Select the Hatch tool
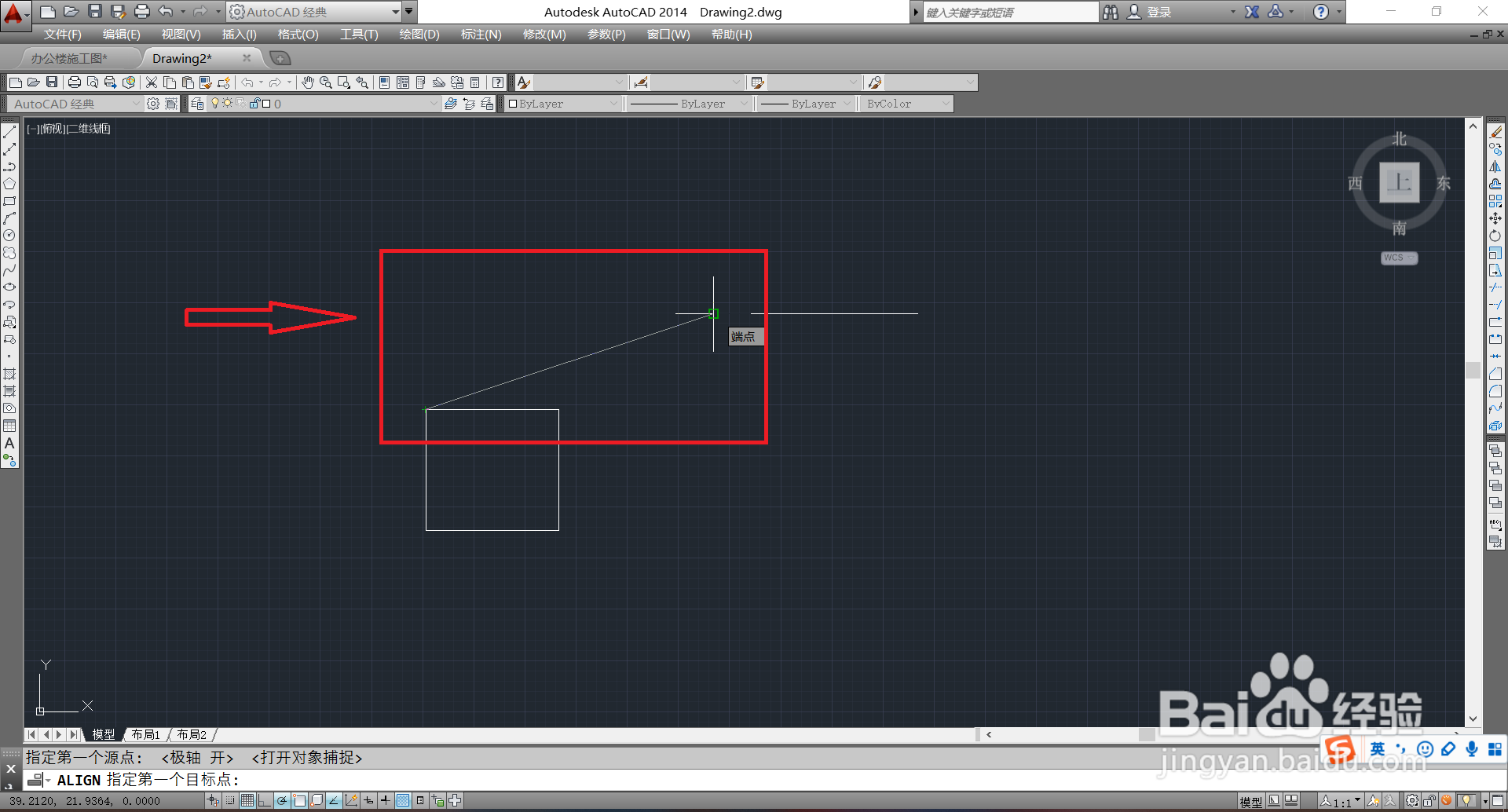This screenshot has width=1508, height=812. 9,374
